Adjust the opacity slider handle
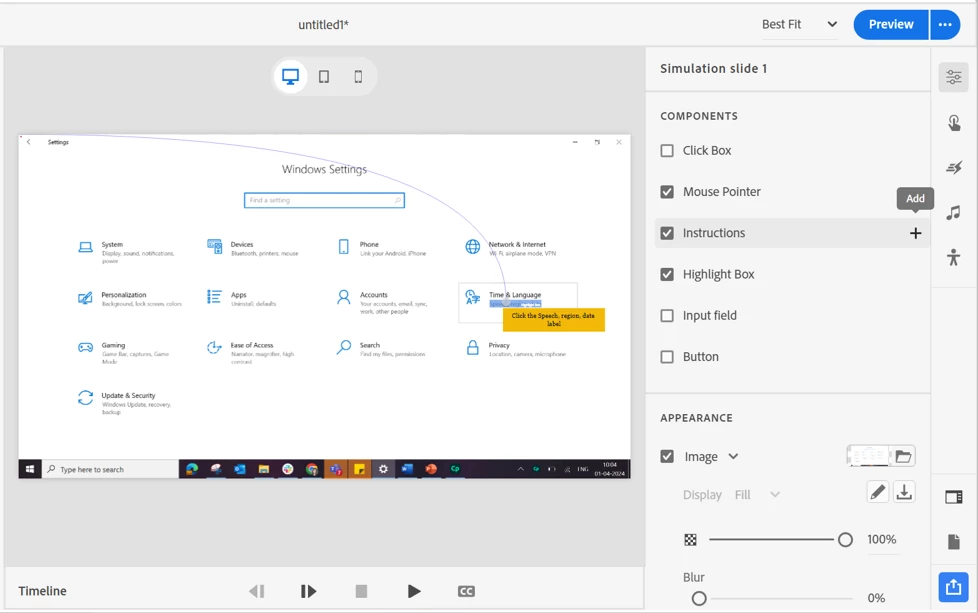Image resolution: width=978 pixels, height=613 pixels. [x=845, y=540]
